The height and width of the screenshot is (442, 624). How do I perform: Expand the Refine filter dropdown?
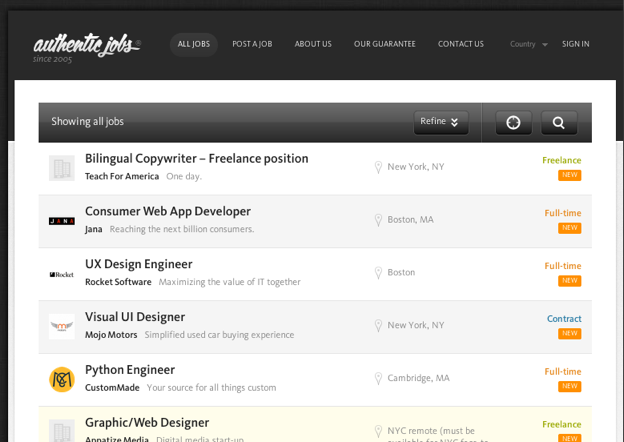point(440,122)
